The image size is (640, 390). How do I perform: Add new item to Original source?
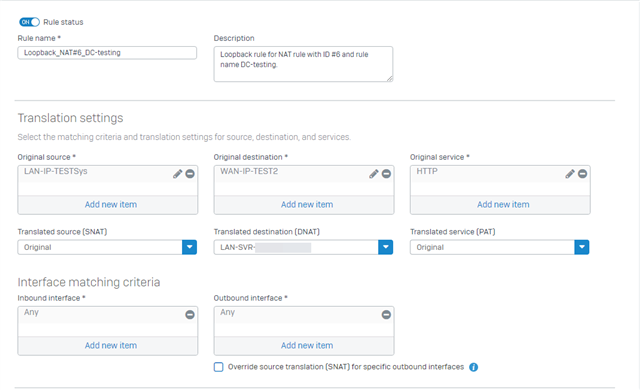click(x=111, y=204)
